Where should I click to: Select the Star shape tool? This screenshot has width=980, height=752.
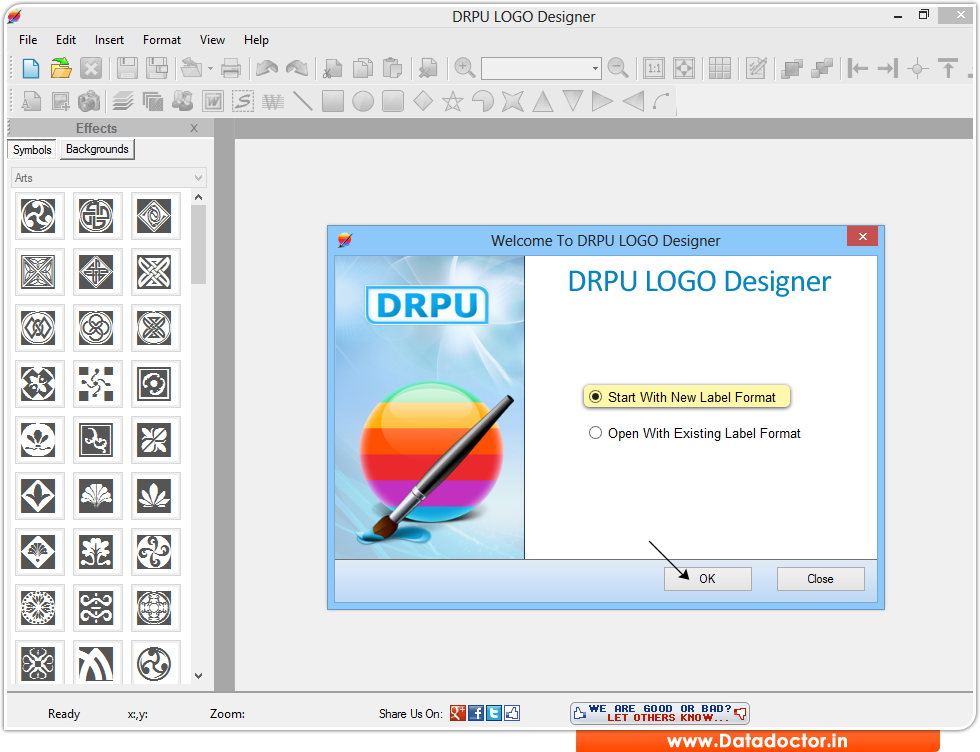click(x=452, y=101)
